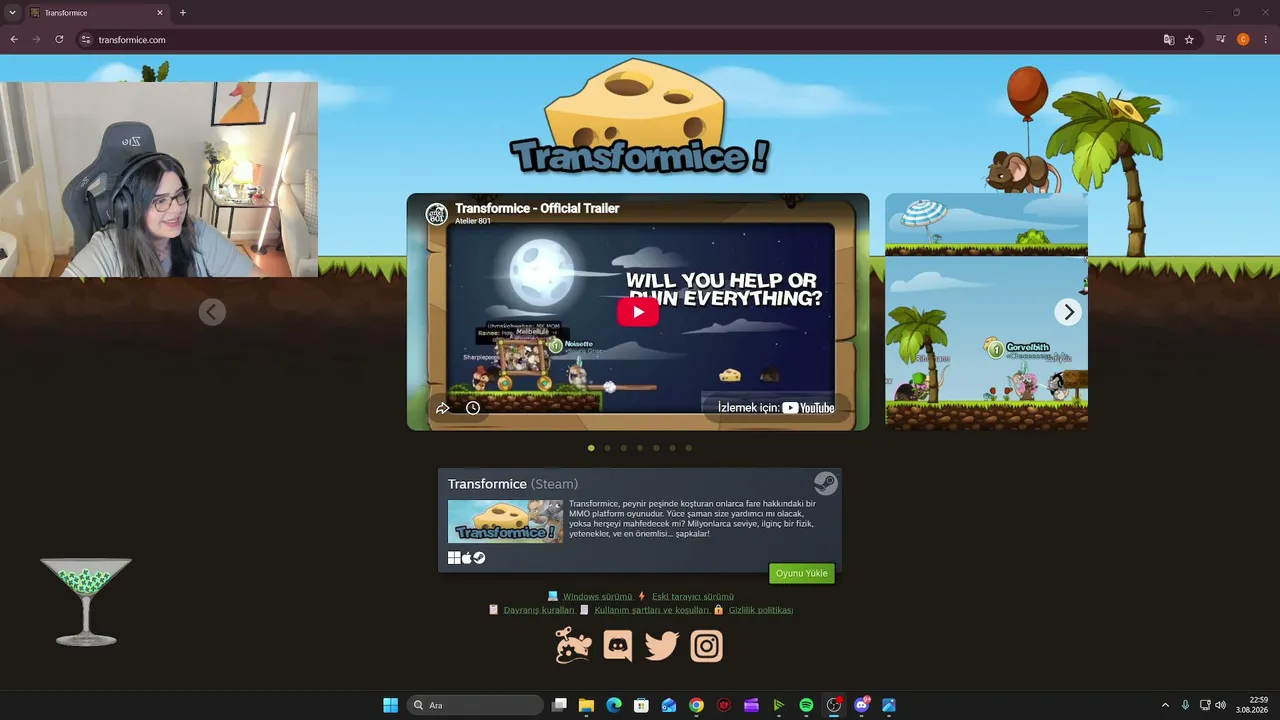Select the seventh carousel dot
1280x720 pixels.
coord(688,448)
